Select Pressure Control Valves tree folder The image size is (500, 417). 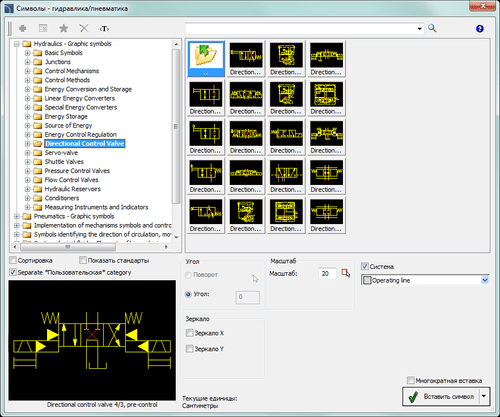77,171
